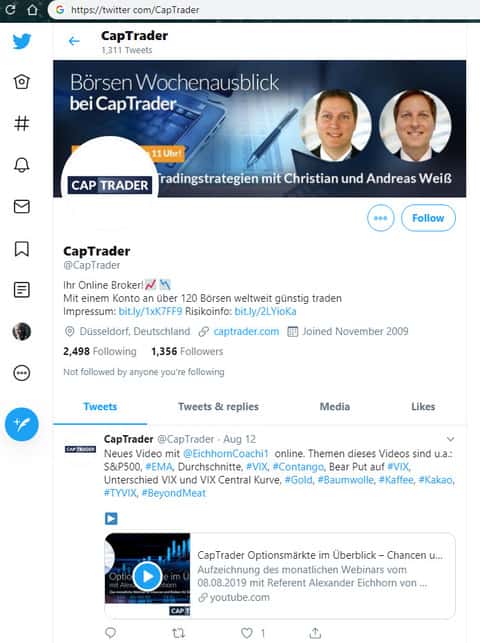
Task: Open the captrader.com website link
Action: [246, 331]
